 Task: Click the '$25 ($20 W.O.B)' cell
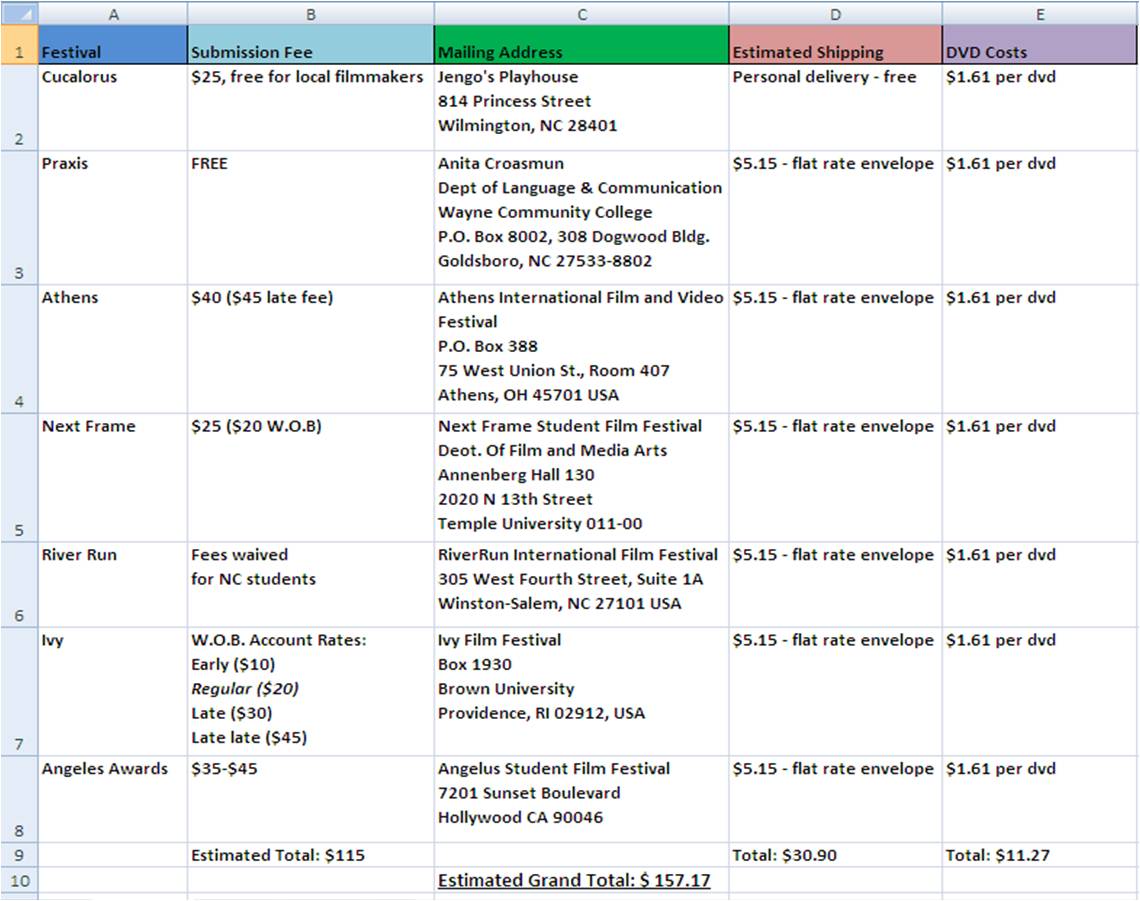[310, 478]
